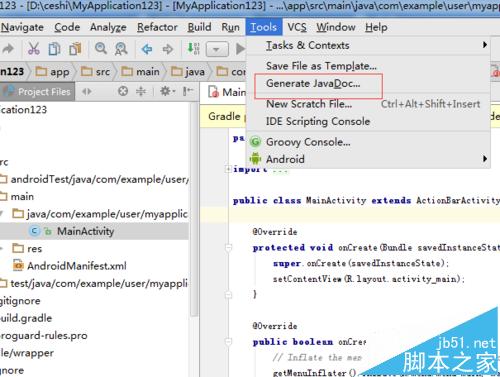
Task: Open the Help menu
Action: pos(376,27)
